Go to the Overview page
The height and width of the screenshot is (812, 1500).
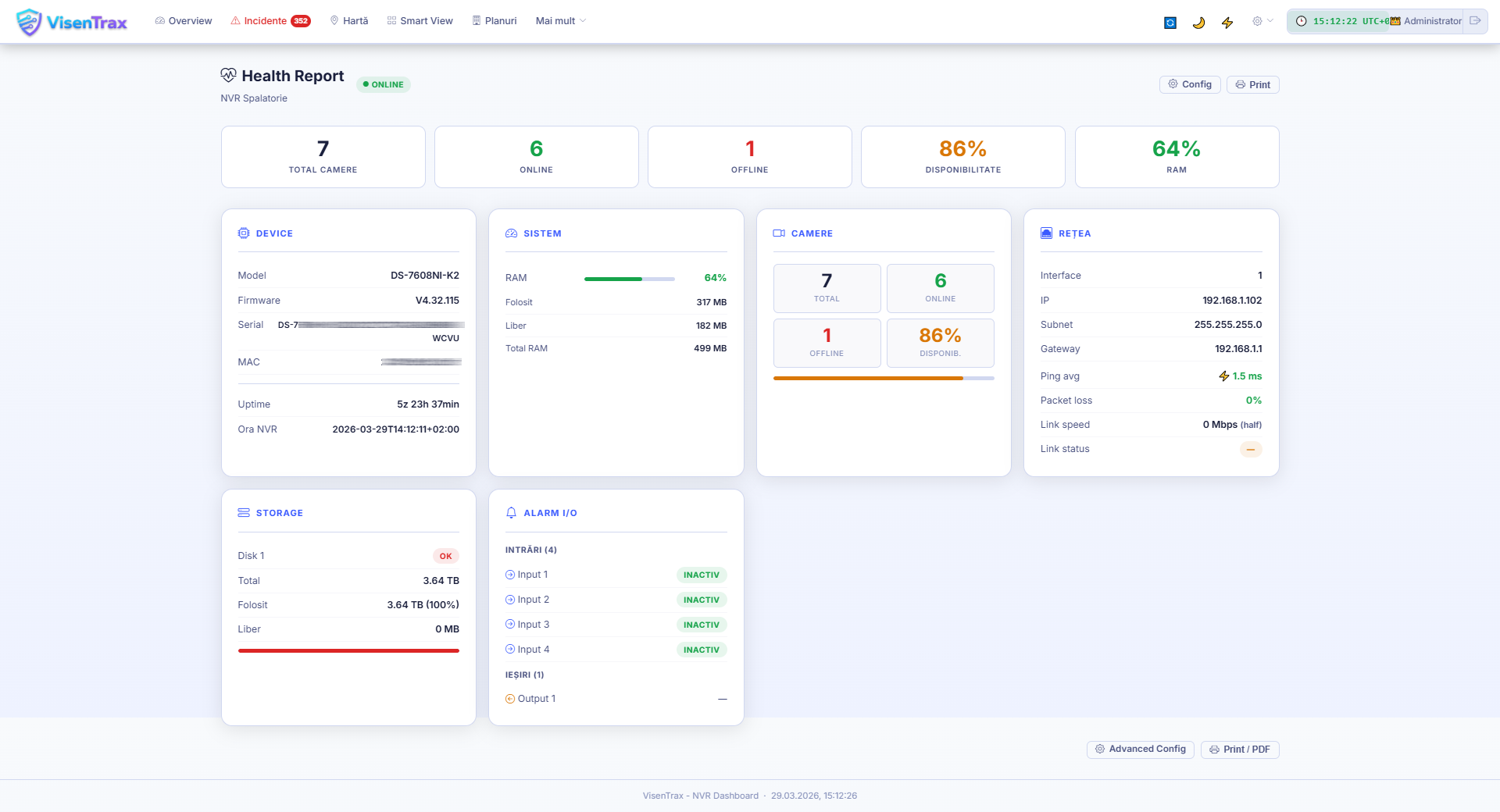click(184, 21)
